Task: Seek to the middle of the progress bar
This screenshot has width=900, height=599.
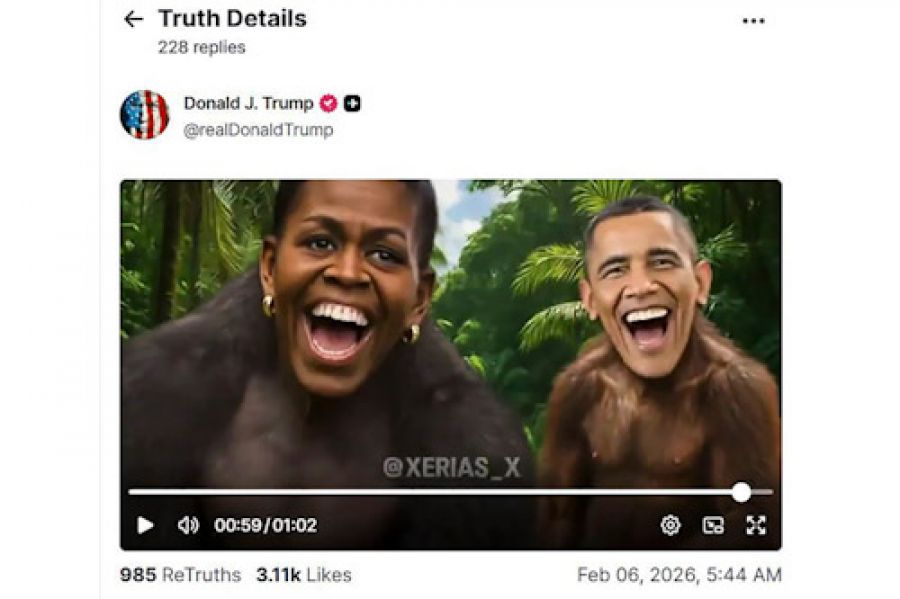Action: [x=451, y=492]
